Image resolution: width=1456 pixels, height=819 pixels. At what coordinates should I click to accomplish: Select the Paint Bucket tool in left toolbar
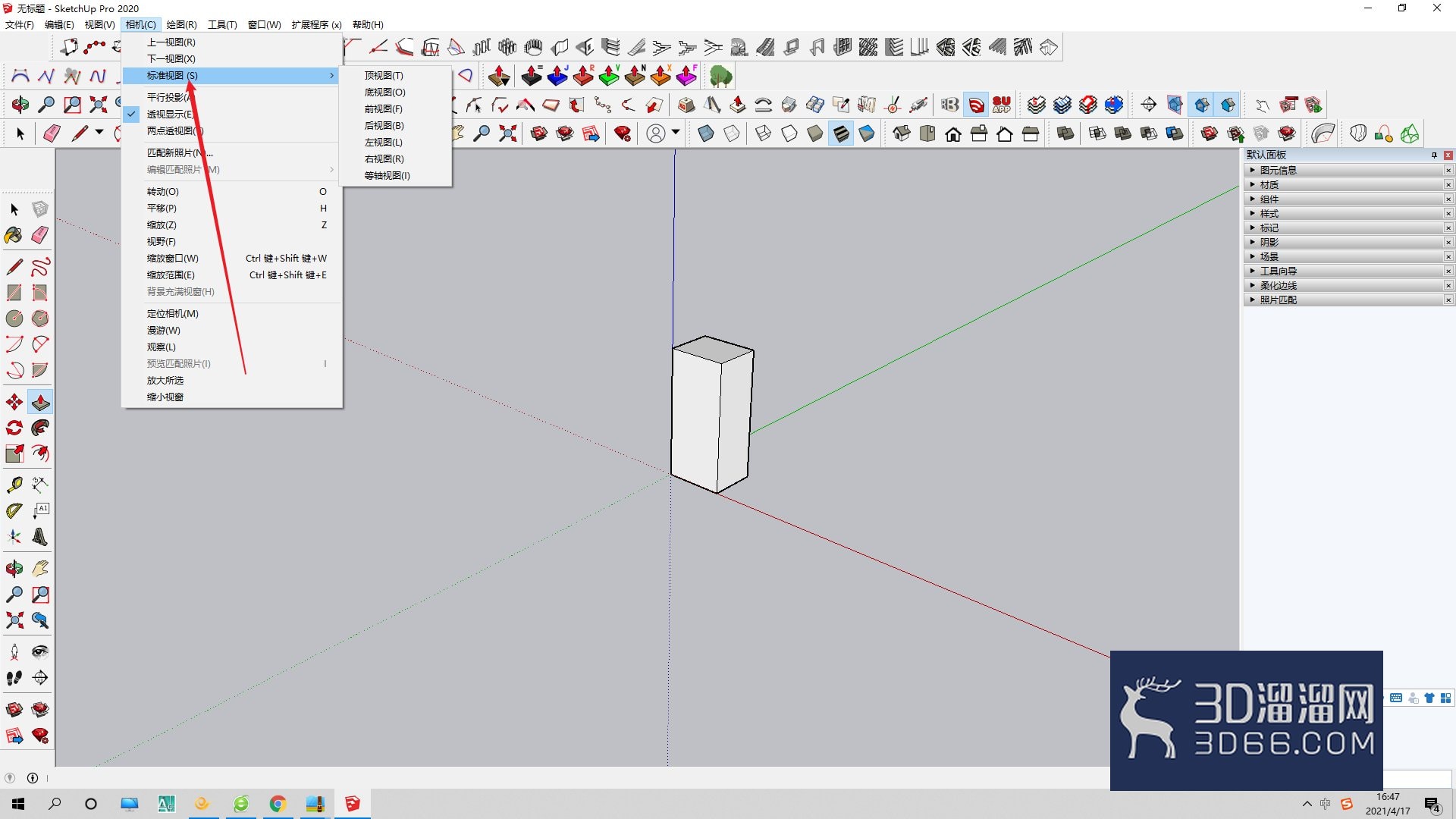click(x=14, y=235)
